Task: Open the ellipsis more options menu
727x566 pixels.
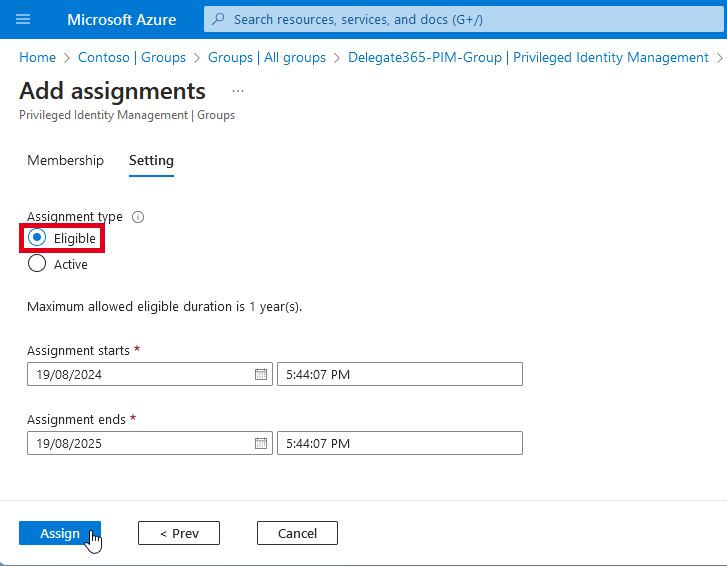Action: [x=238, y=91]
